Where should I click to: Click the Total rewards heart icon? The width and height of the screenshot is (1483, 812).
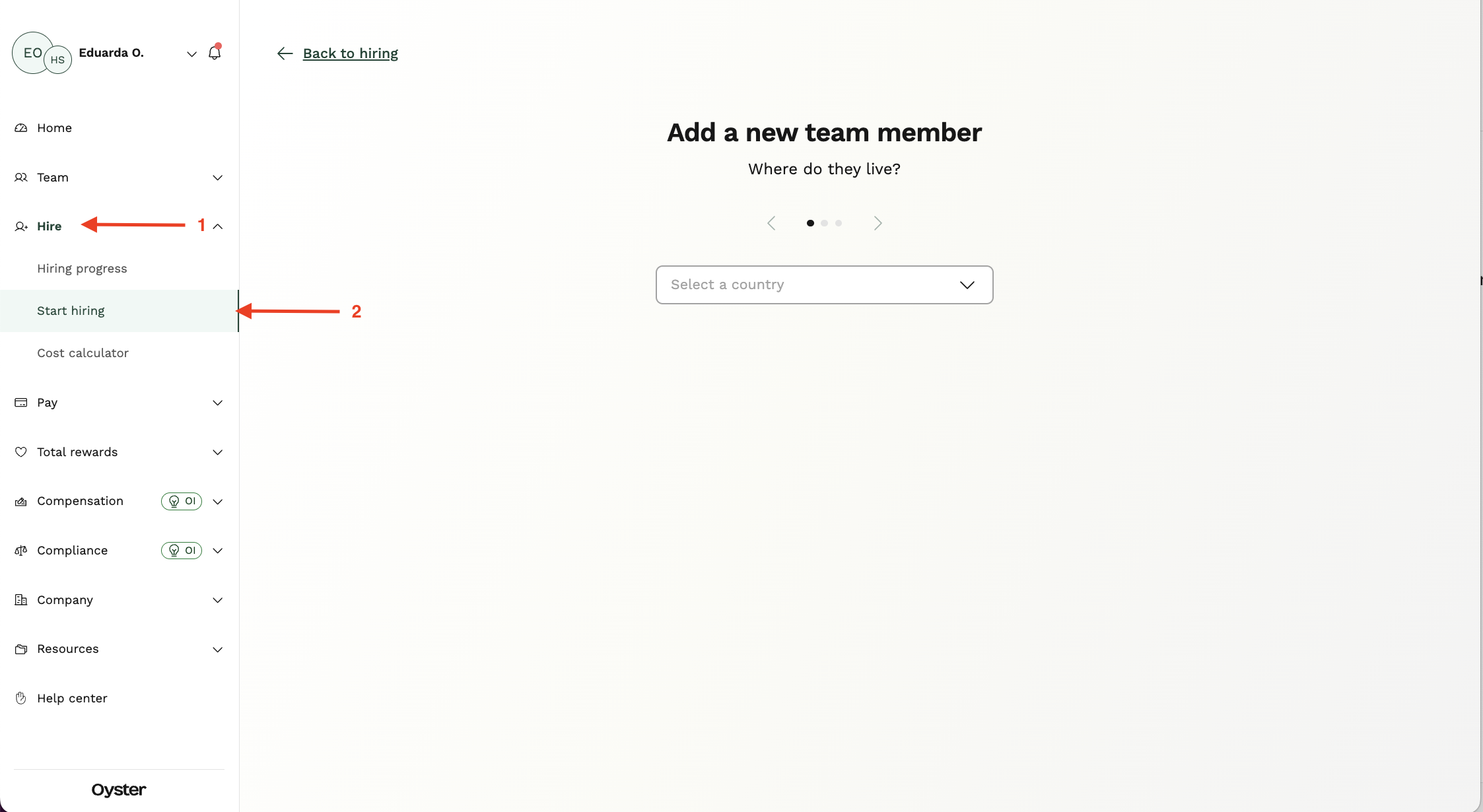20,452
